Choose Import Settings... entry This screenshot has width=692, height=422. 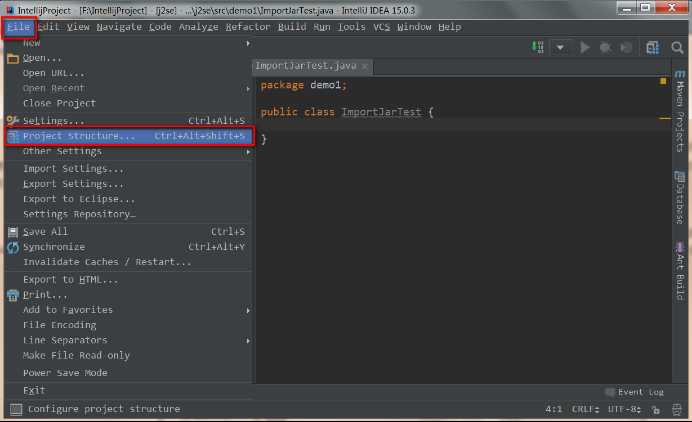(x=129, y=169)
